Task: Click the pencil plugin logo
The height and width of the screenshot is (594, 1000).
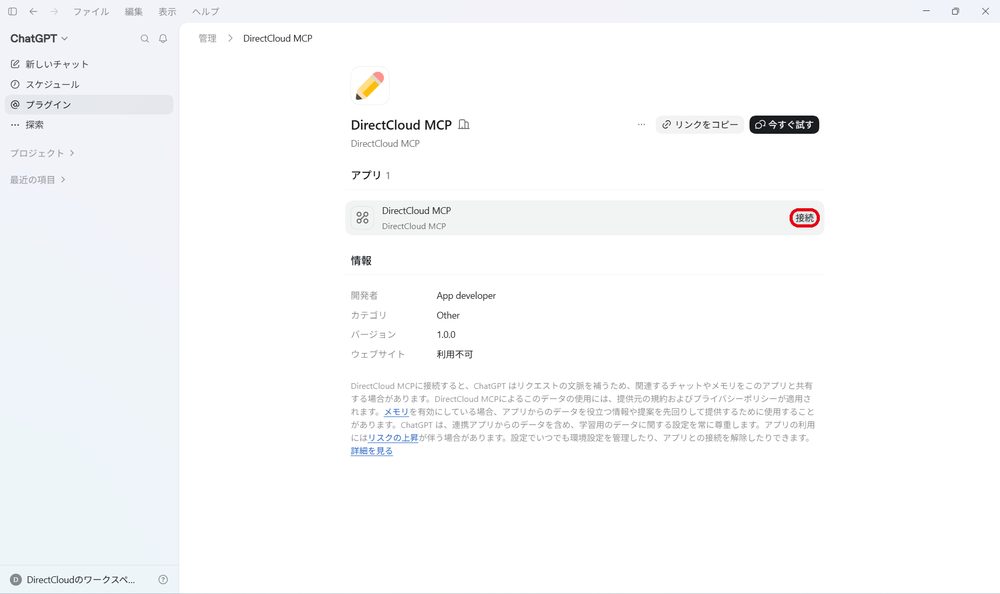Action: [370, 85]
